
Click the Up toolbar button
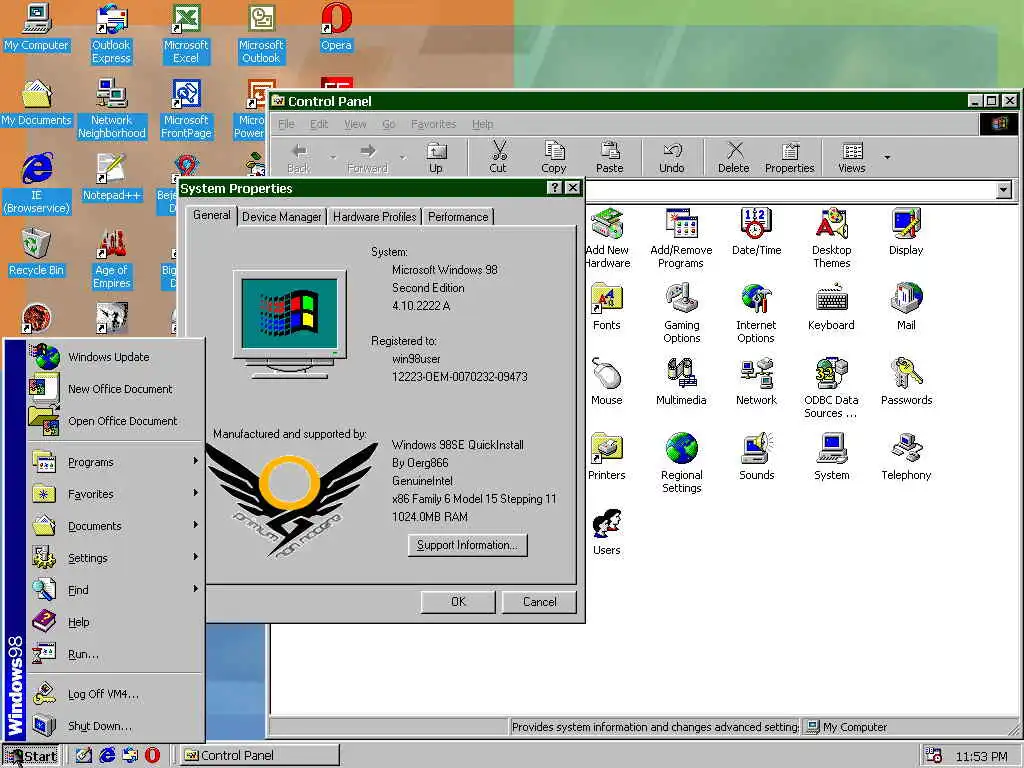436,157
